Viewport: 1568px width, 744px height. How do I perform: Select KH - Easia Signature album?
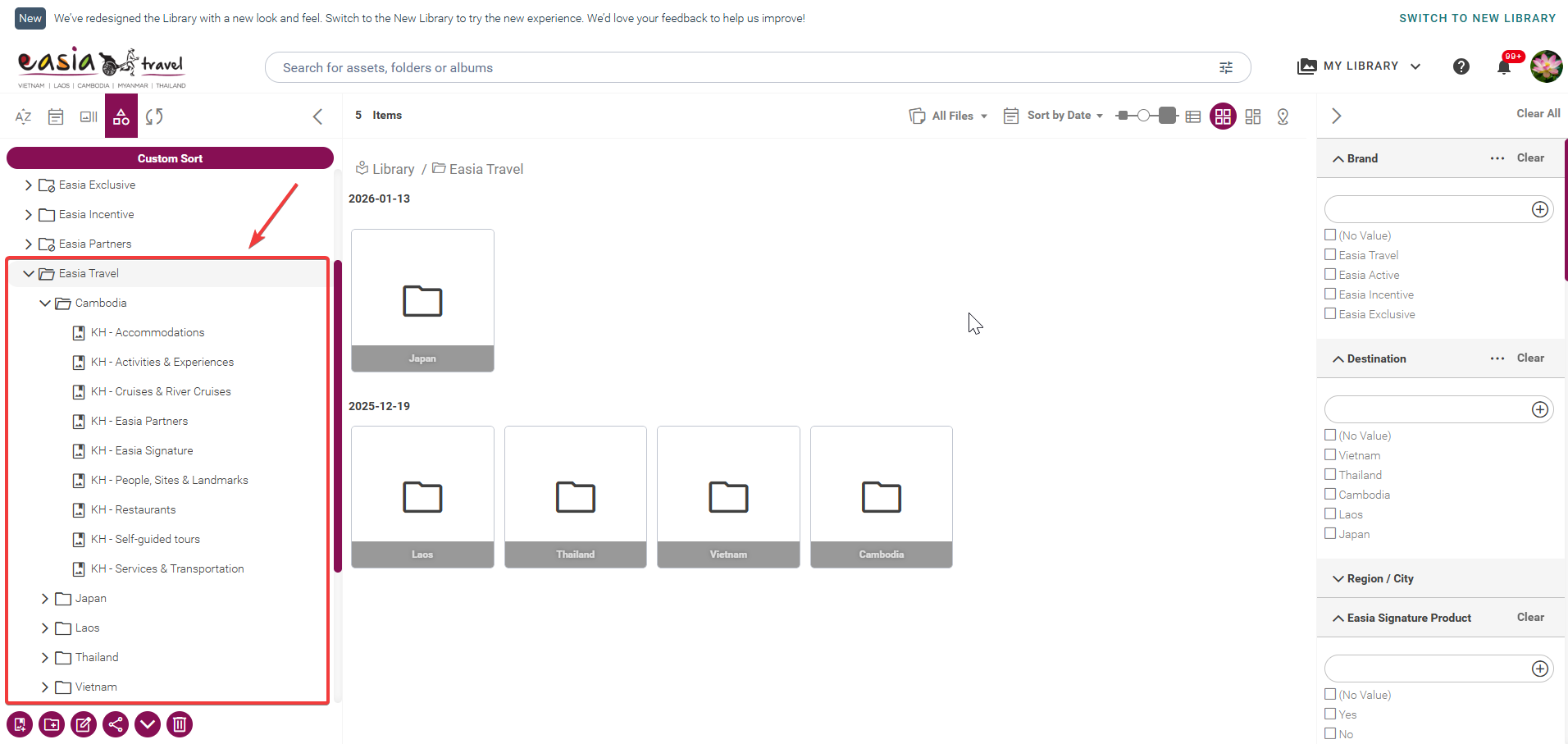point(142,450)
